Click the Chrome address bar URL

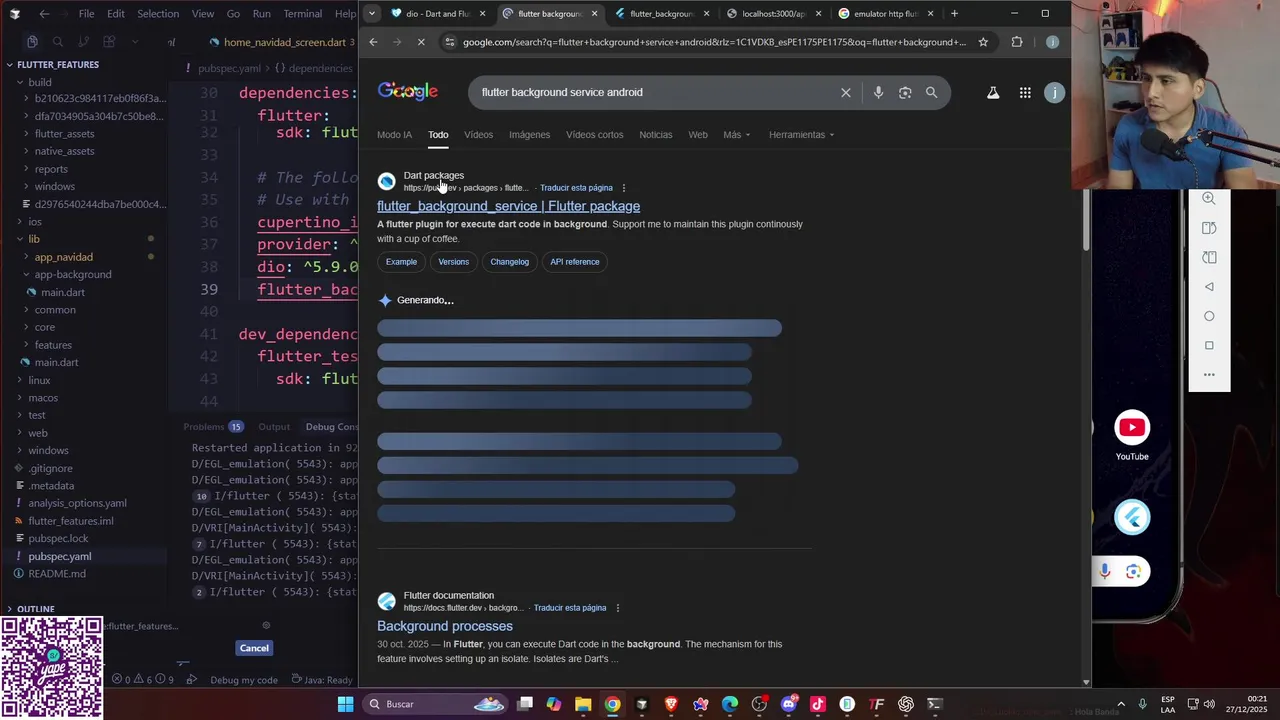click(x=714, y=42)
